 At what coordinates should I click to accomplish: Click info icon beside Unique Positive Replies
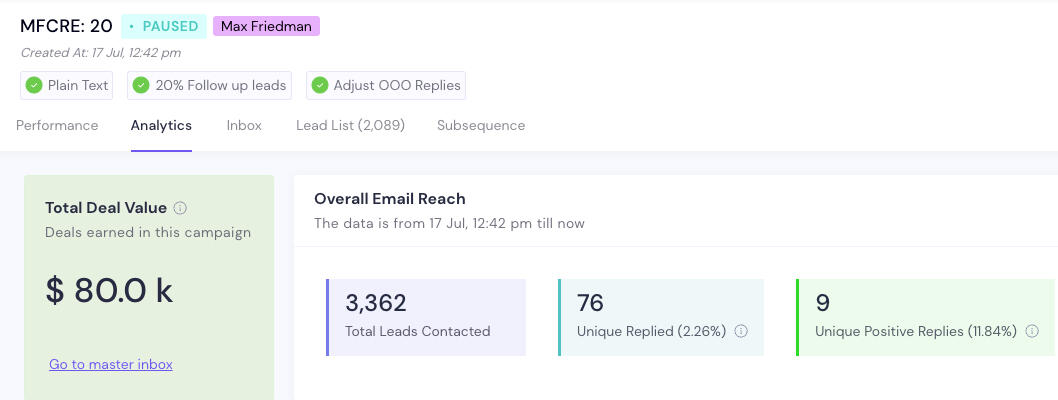click(1032, 331)
